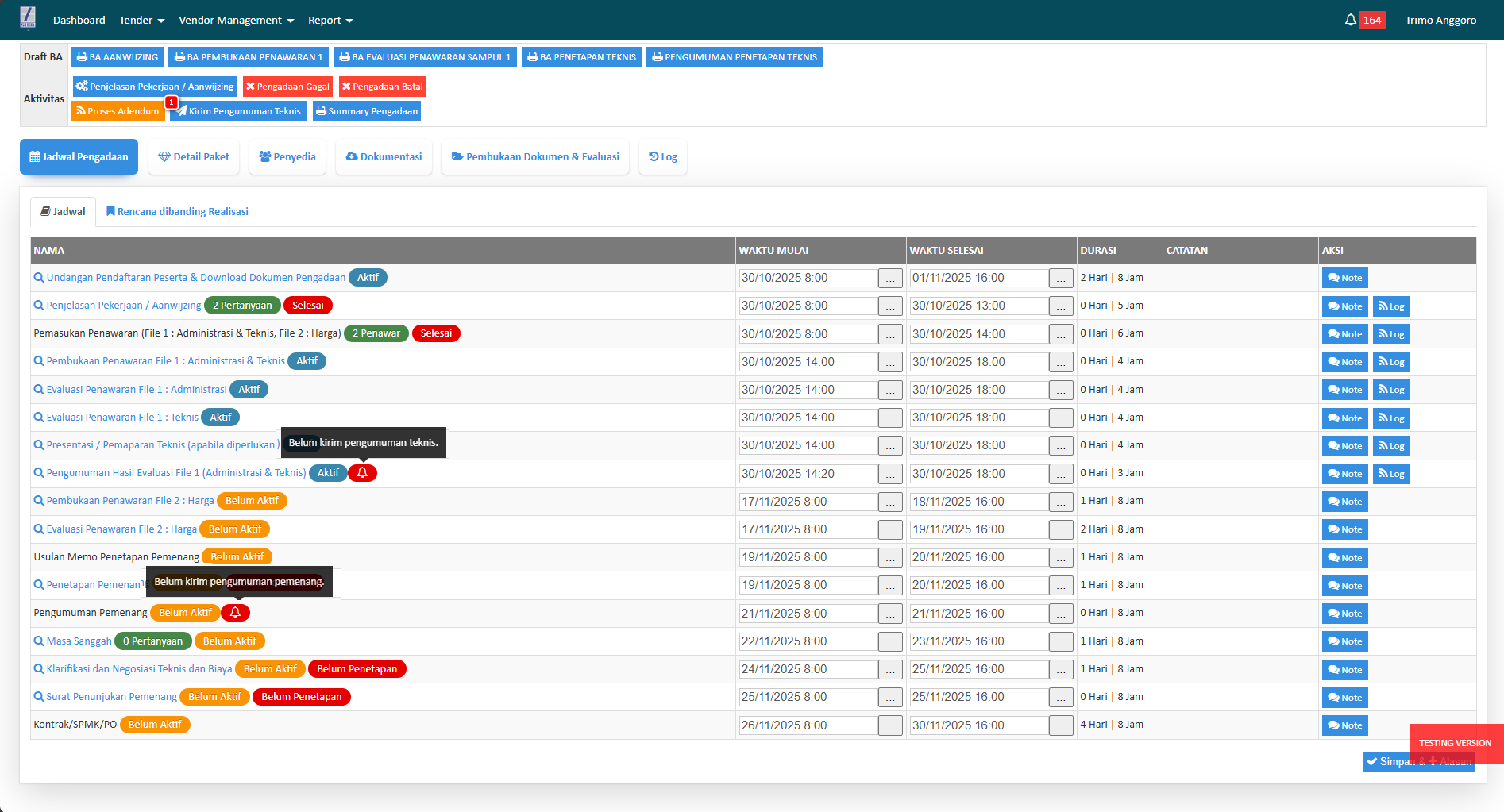Print BA Aanwijzing draft

coord(118,57)
